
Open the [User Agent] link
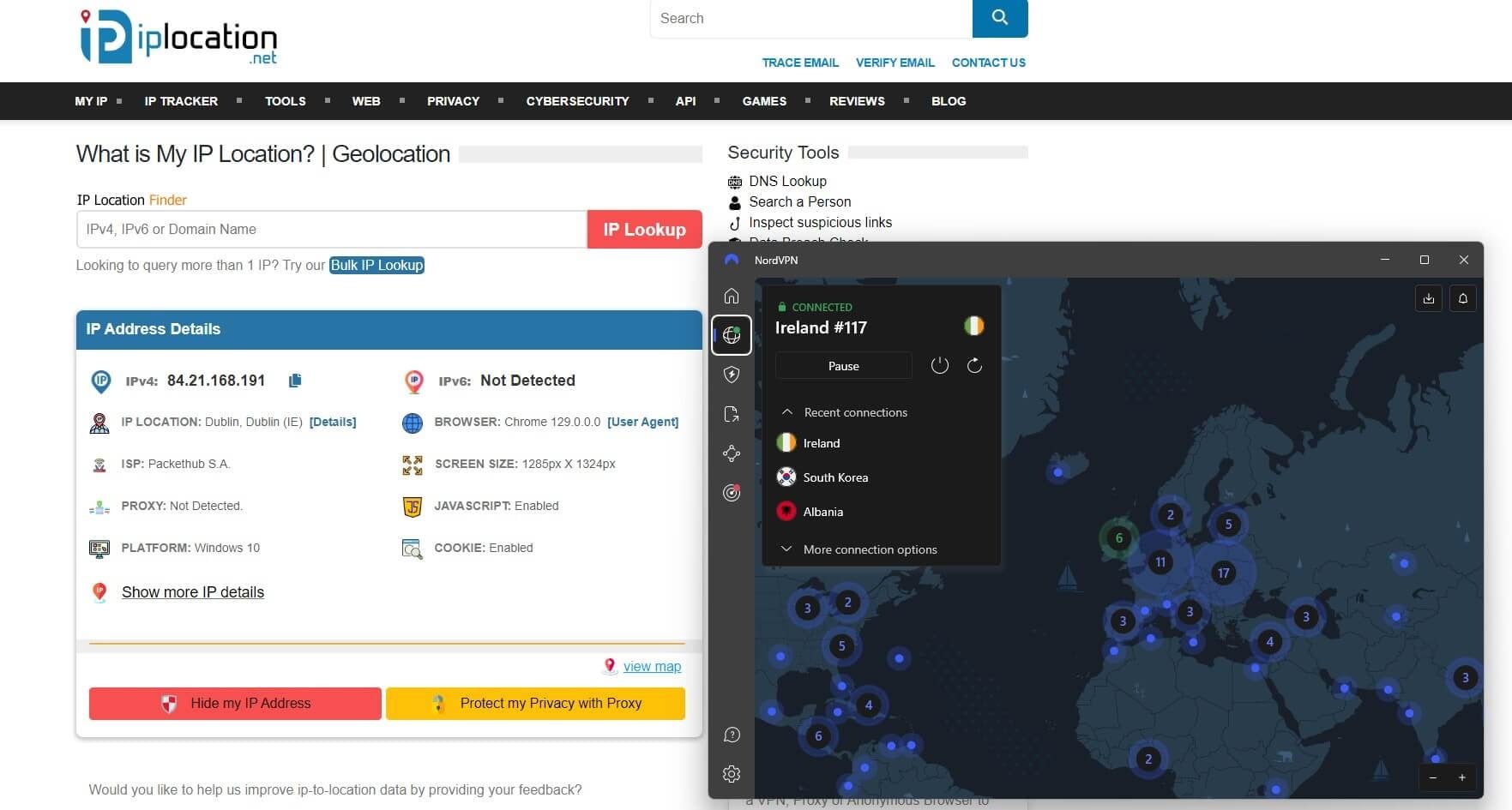pos(643,423)
